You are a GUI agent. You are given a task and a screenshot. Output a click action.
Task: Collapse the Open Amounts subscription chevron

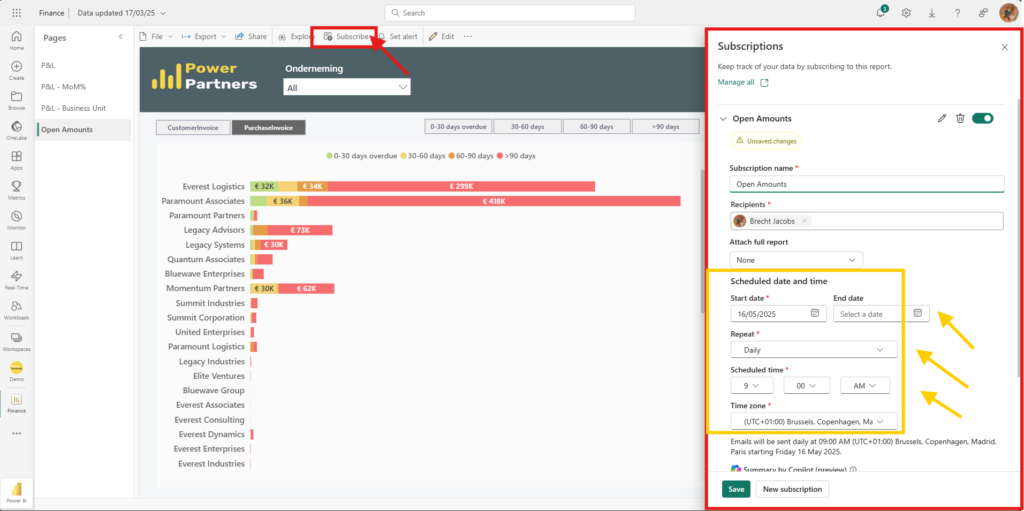click(723, 119)
